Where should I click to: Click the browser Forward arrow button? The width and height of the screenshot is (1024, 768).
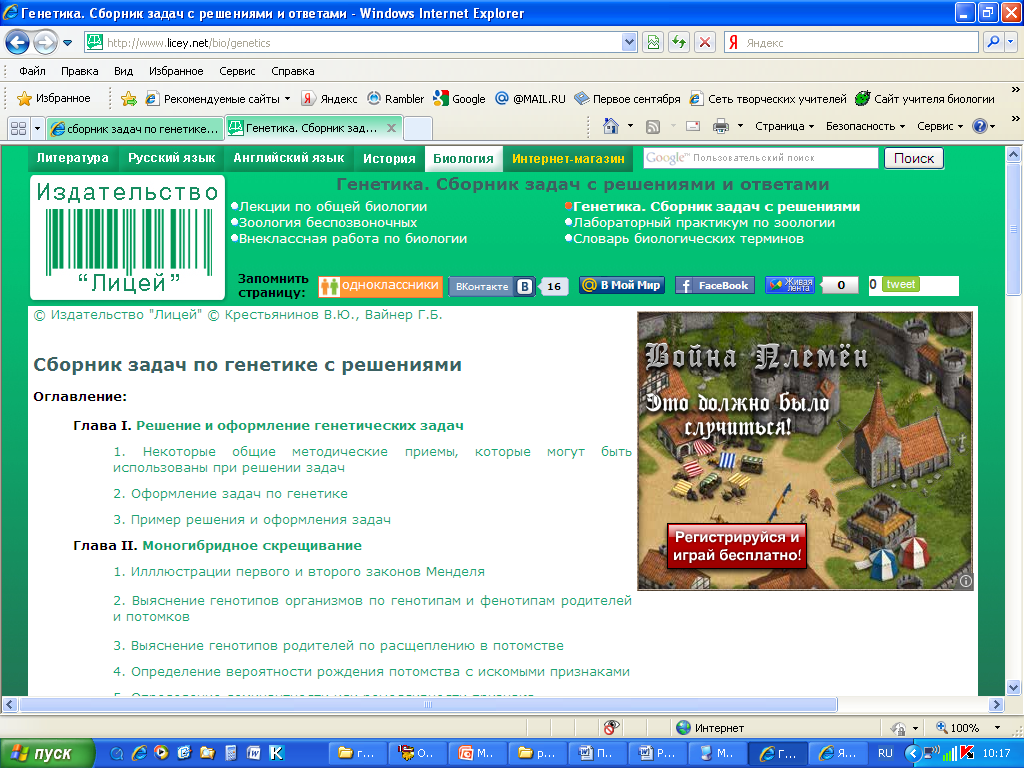click(x=44, y=43)
